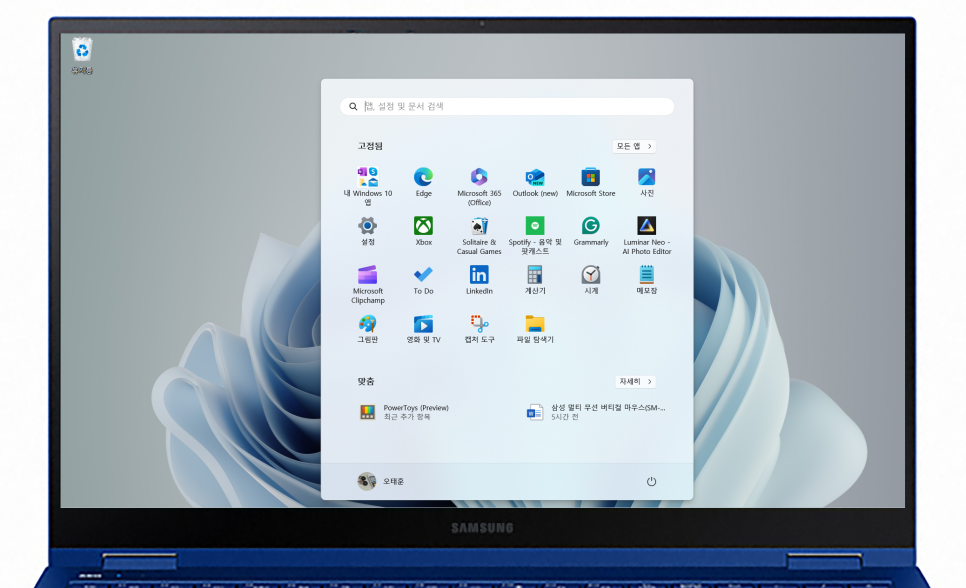Screen dimensions: 966x588
Task: Select the Recycle Bin on the desktop
Action: coord(82,56)
